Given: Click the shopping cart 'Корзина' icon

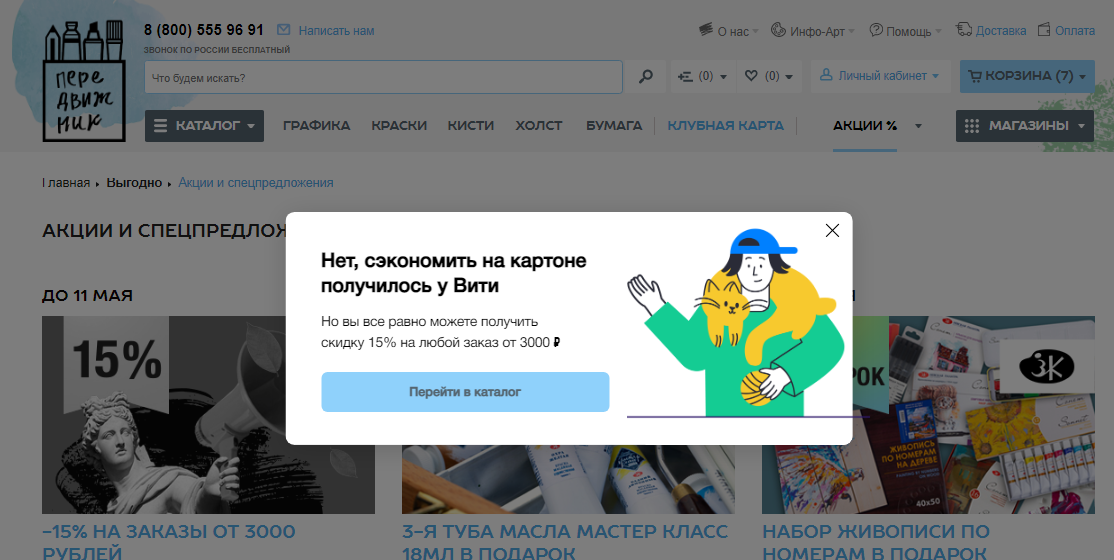Looking at the screenshot, I should 973,76.
